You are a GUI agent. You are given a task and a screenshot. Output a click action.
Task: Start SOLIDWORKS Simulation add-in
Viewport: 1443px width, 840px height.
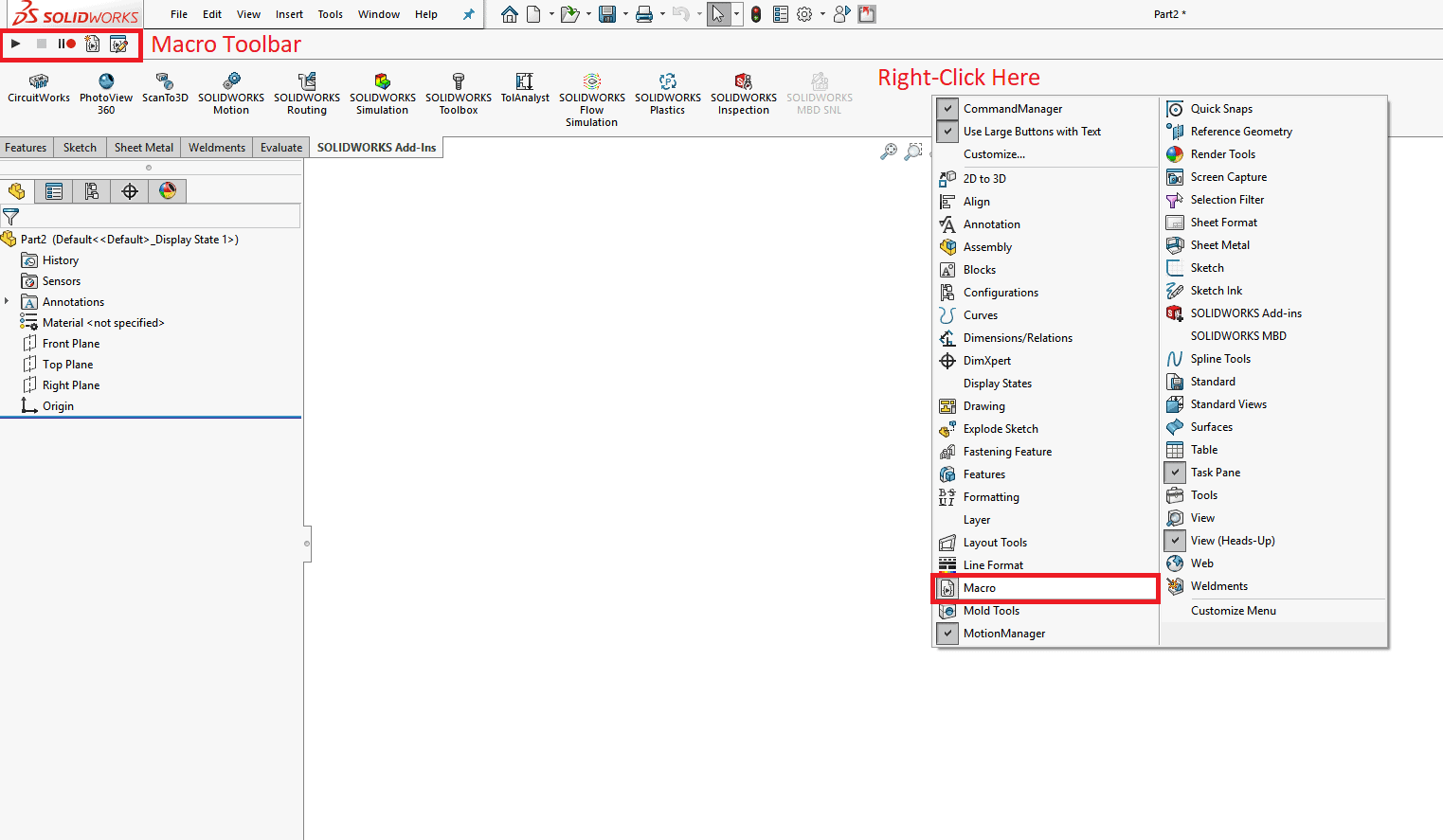pyautogui.click(x=383, y=95)
